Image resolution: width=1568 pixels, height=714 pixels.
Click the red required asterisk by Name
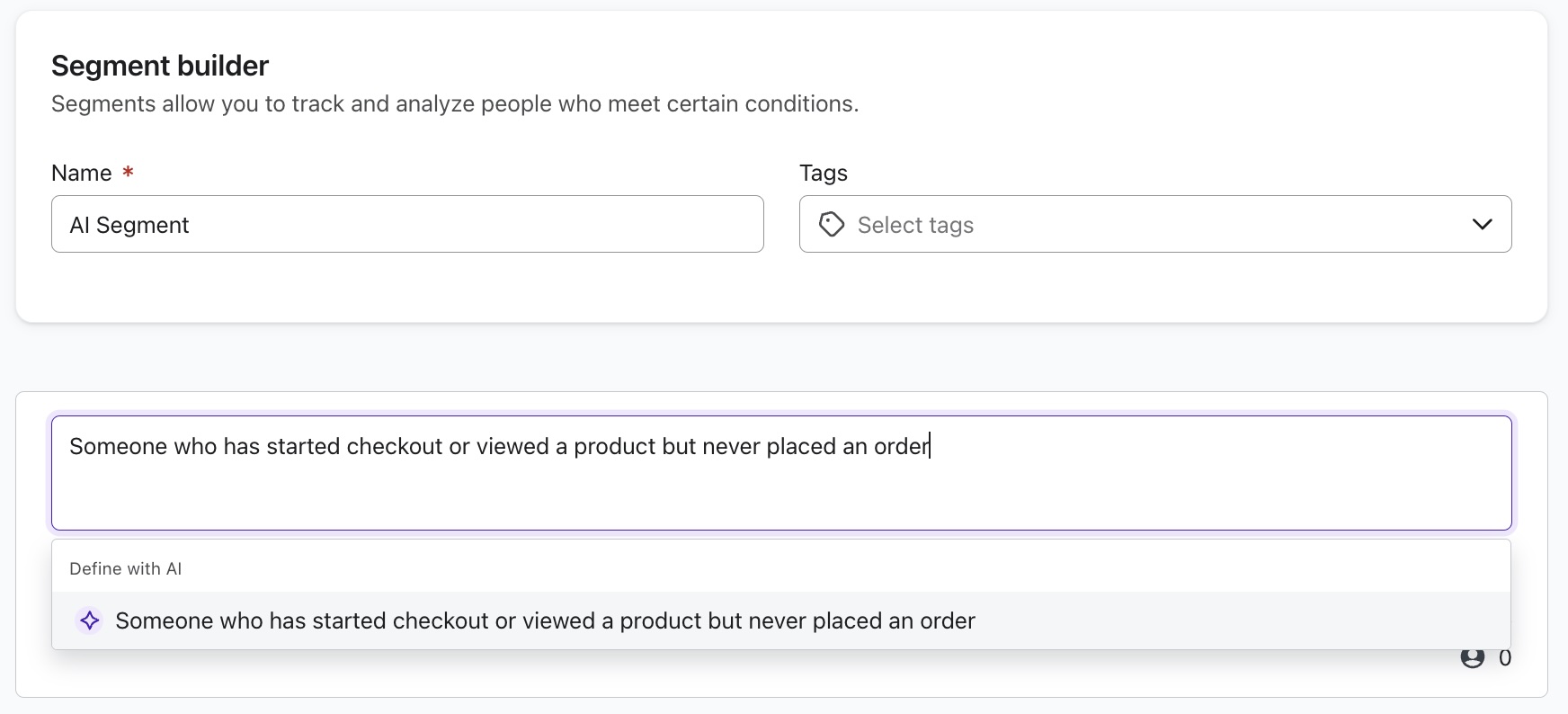[x=129, y=172]
